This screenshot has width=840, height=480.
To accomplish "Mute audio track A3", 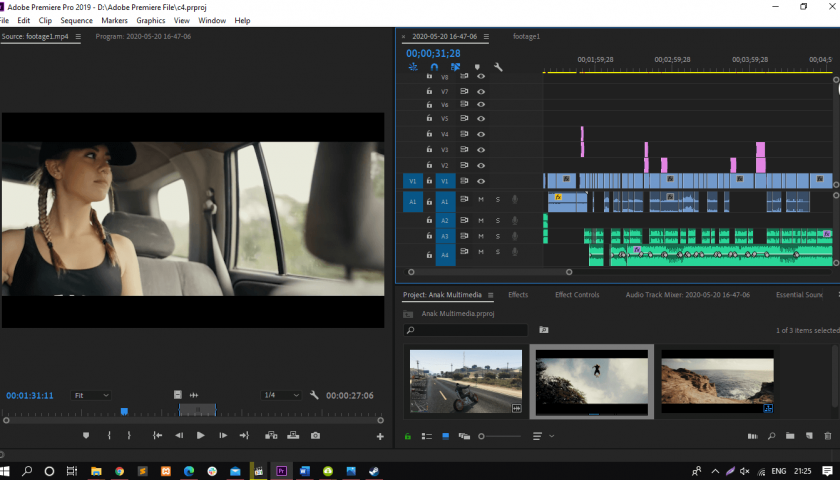I will pyautogui.click(x=481, y=236).
